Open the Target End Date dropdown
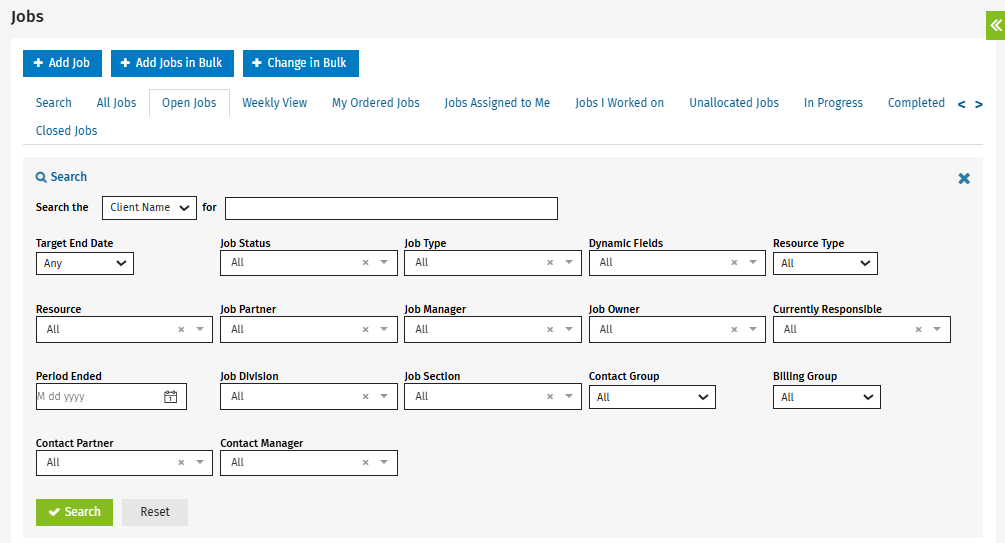The width and height of the screenshot is (1005, 543). pos(85,263)
